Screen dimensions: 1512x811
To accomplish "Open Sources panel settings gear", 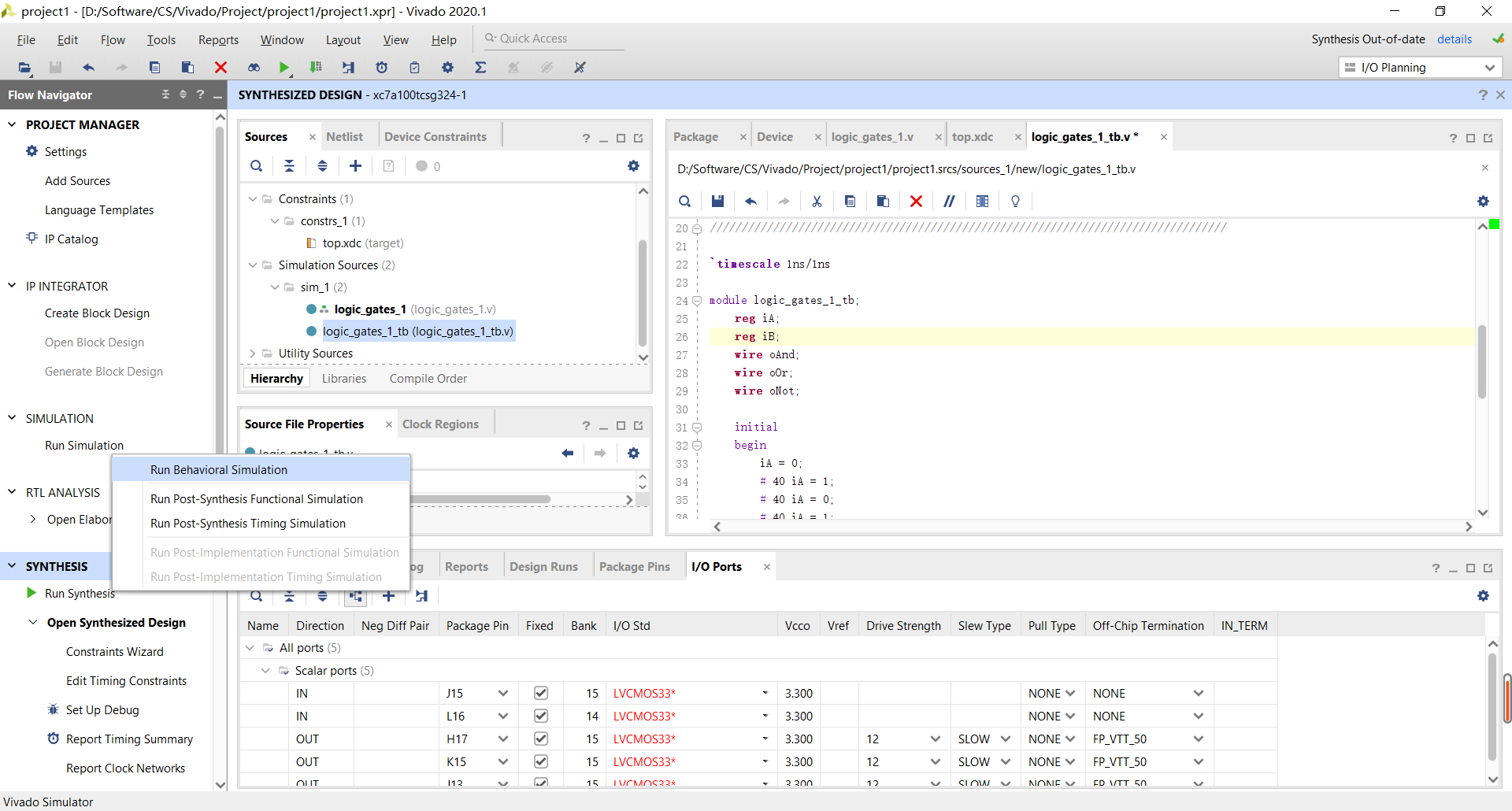I will coord(633,166).
